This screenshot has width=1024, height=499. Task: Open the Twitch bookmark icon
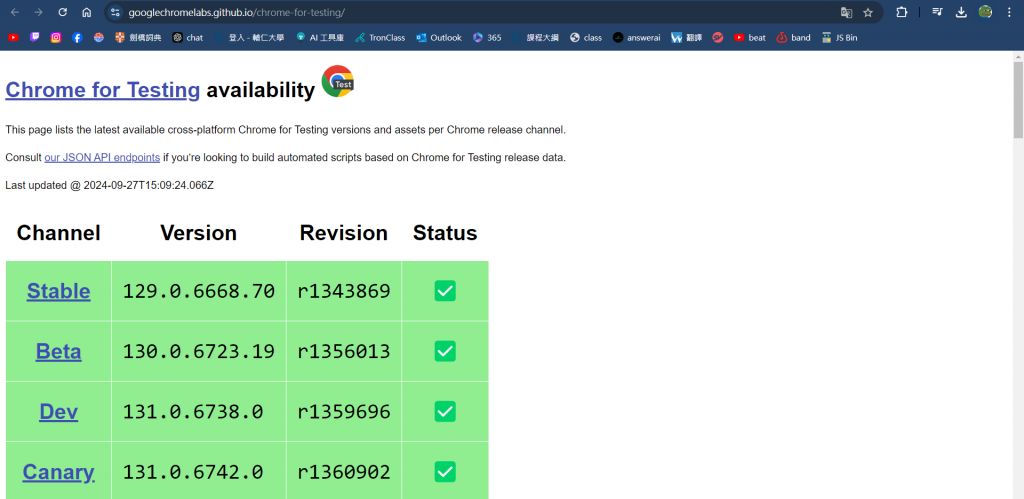35,38
